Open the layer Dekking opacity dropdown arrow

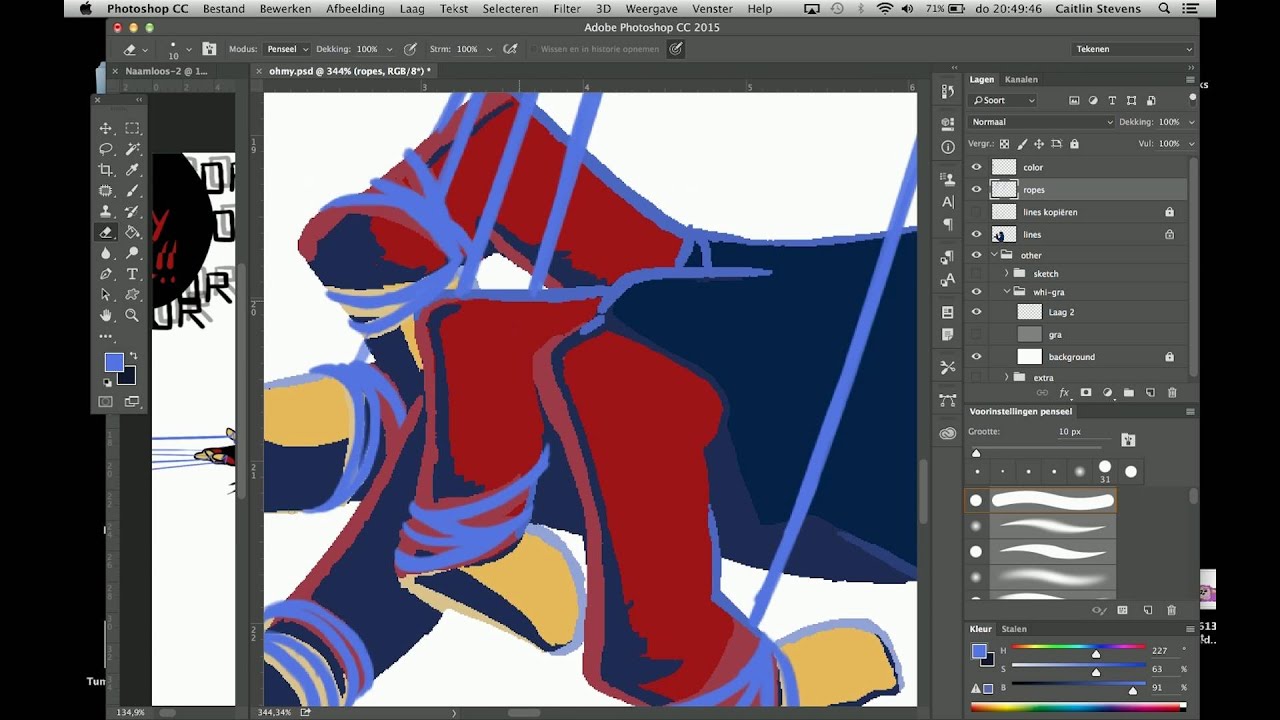click(1190, 122)
